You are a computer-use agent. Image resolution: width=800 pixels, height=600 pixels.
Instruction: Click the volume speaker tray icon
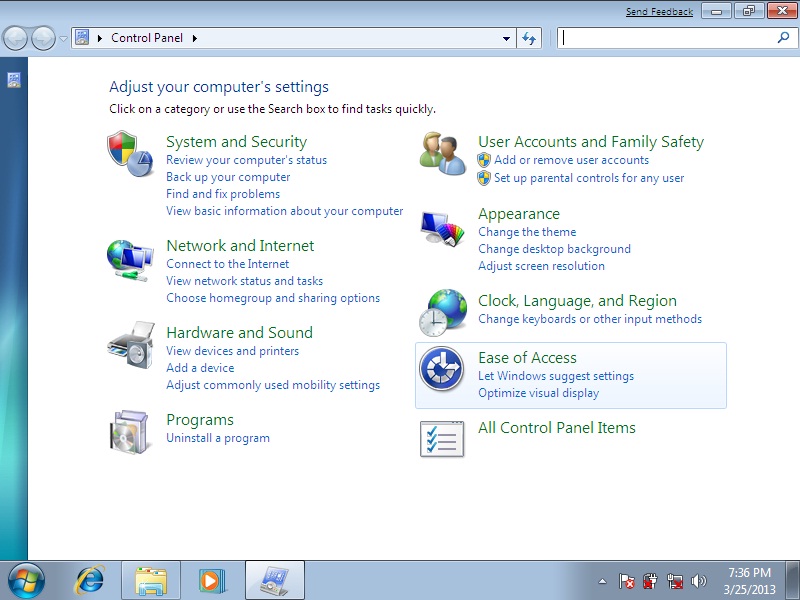(x=698, y=581)
